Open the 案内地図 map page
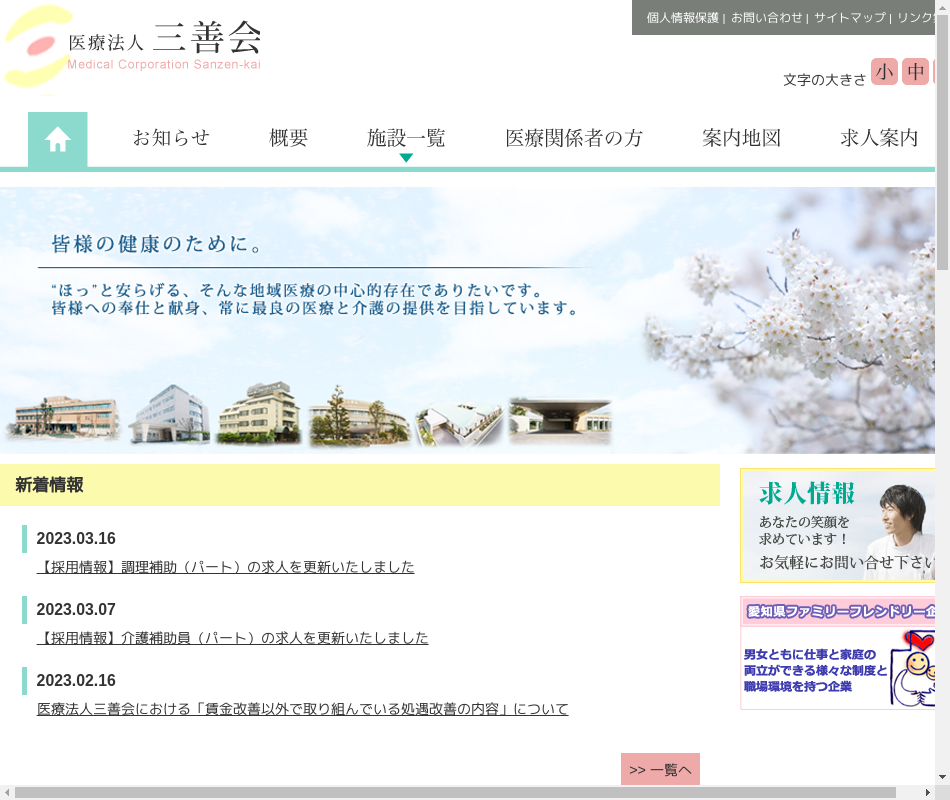Viewport: 950px width, 800px height. coord(741,139)
